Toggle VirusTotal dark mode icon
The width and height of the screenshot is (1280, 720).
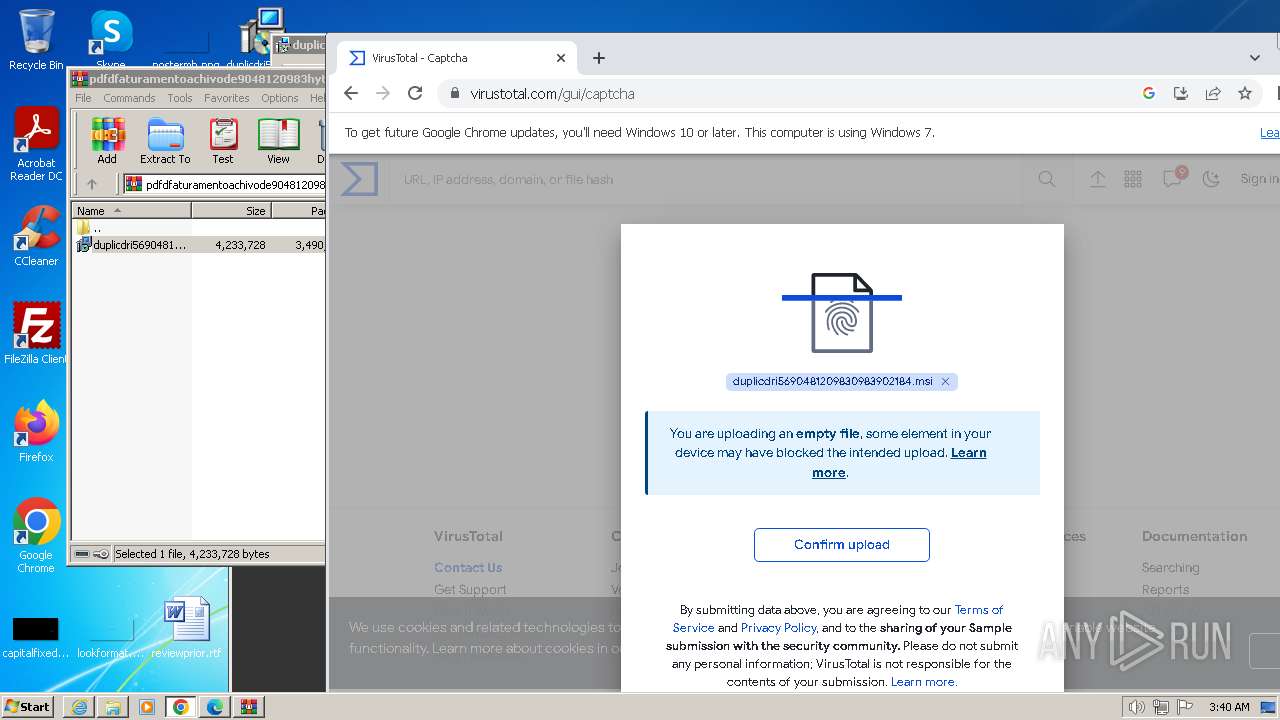[1211, 179]
